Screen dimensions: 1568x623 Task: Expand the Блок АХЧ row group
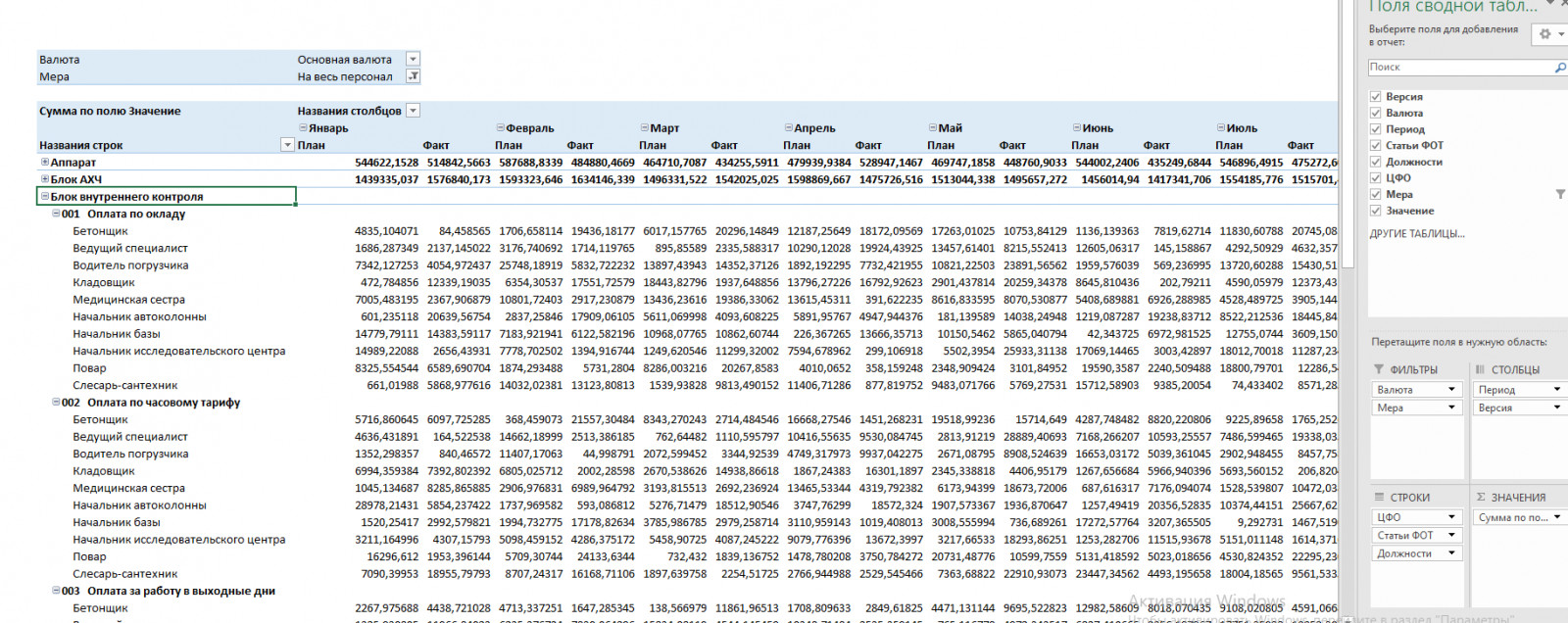pyautogui.click(x=45, y=179)
